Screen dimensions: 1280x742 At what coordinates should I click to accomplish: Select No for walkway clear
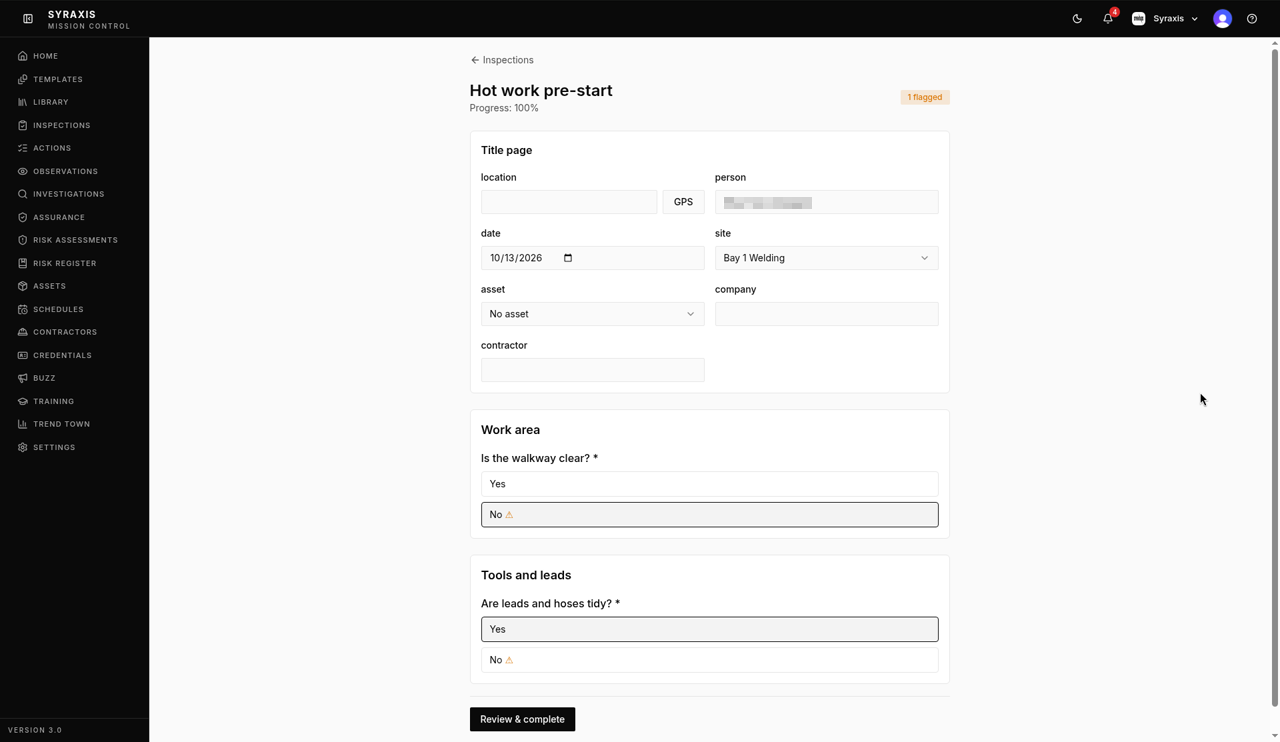point(709,514)
